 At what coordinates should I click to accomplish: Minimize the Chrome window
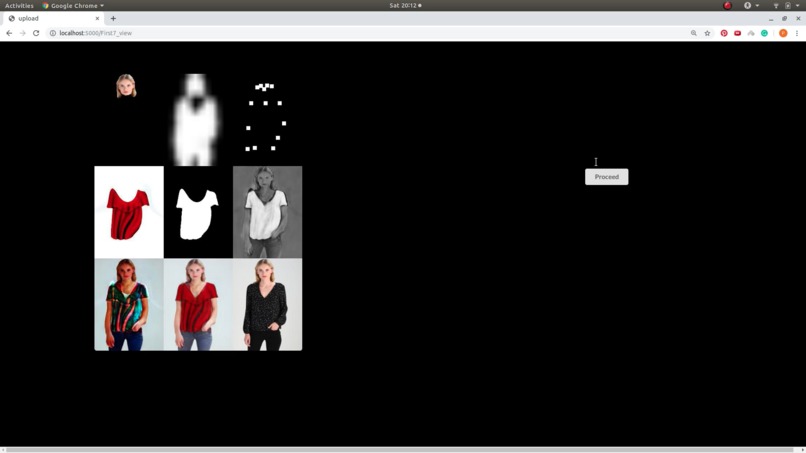coord(771,19)
